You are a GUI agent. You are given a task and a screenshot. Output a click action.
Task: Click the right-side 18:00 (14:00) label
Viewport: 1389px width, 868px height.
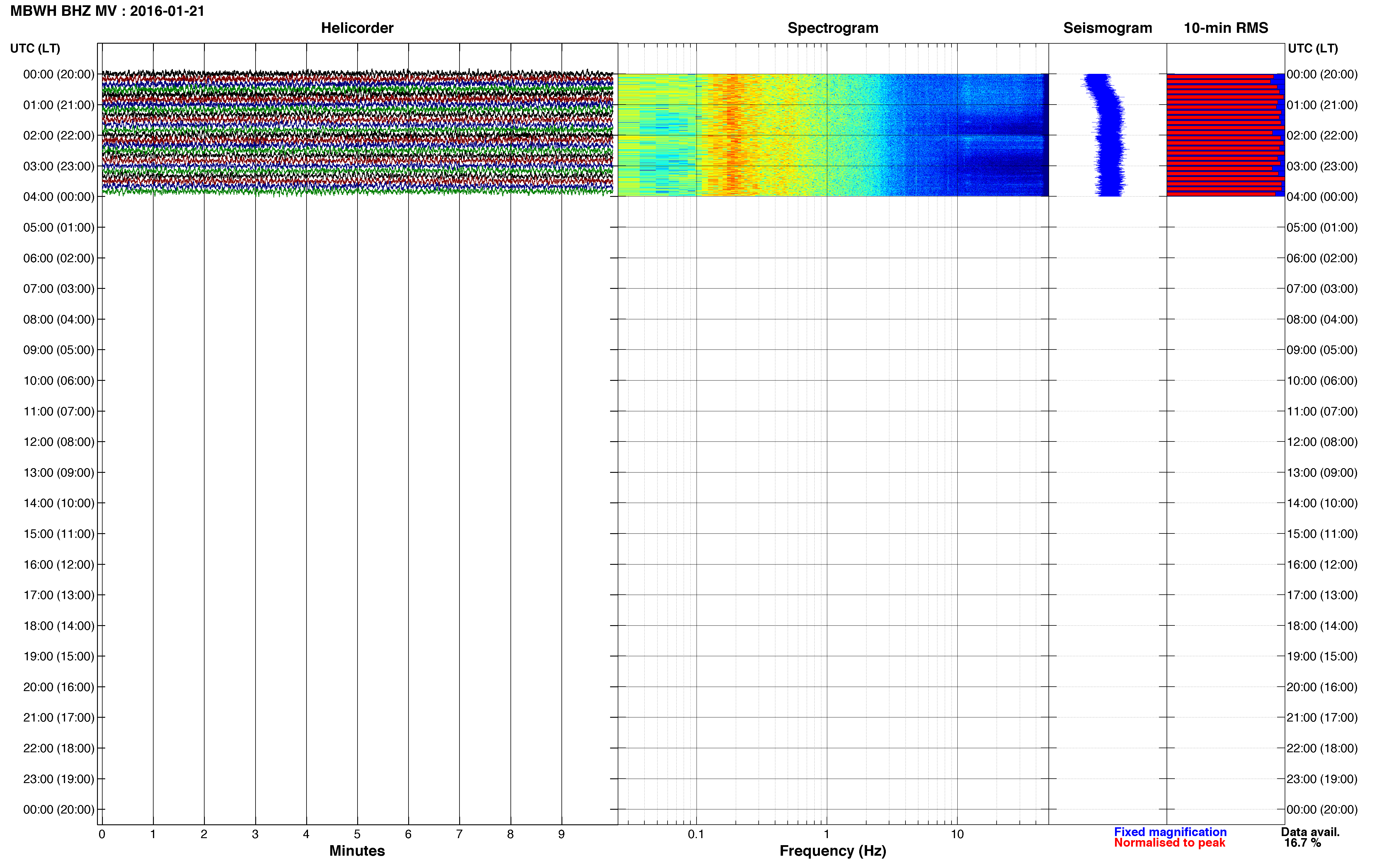pos(1322,626)
